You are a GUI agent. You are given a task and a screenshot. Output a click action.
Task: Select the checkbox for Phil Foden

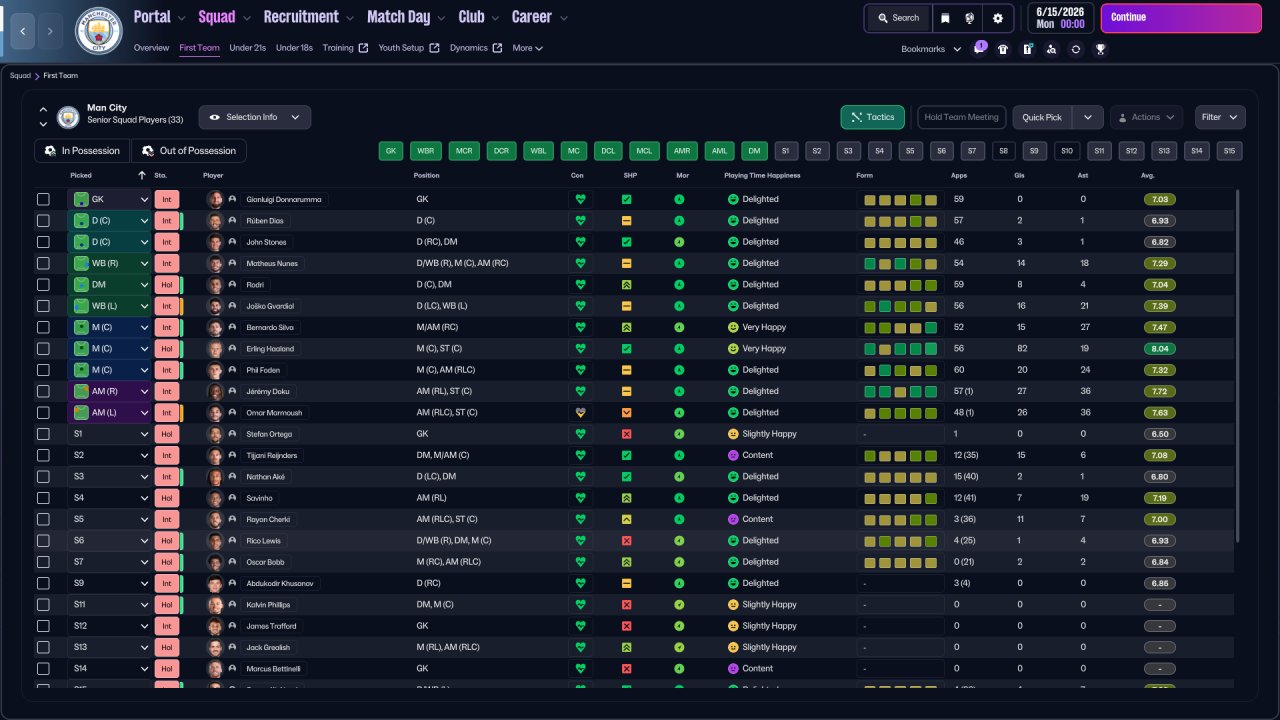(43, 370)
